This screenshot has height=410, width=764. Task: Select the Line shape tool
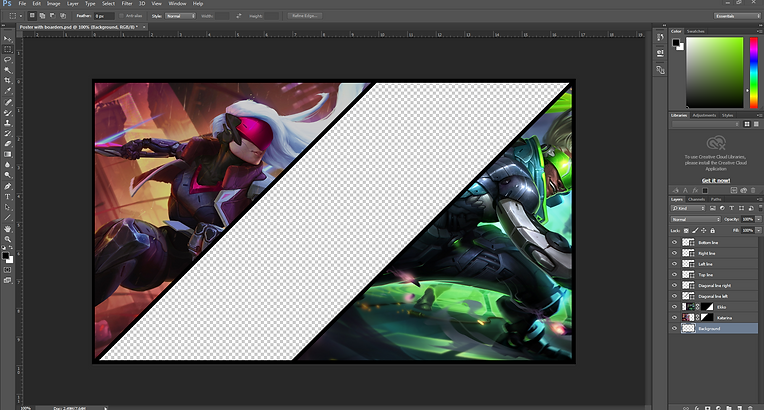[x=7, y=218]
